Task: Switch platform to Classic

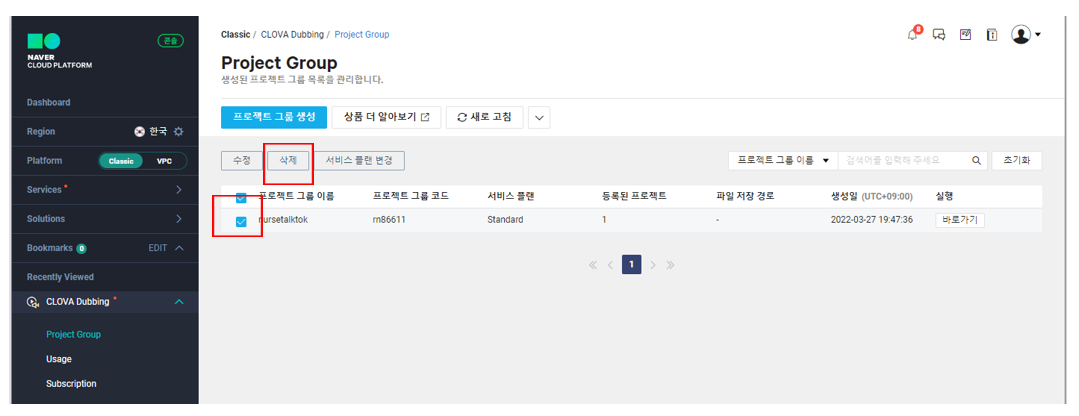Action: (x=121, y=161)
